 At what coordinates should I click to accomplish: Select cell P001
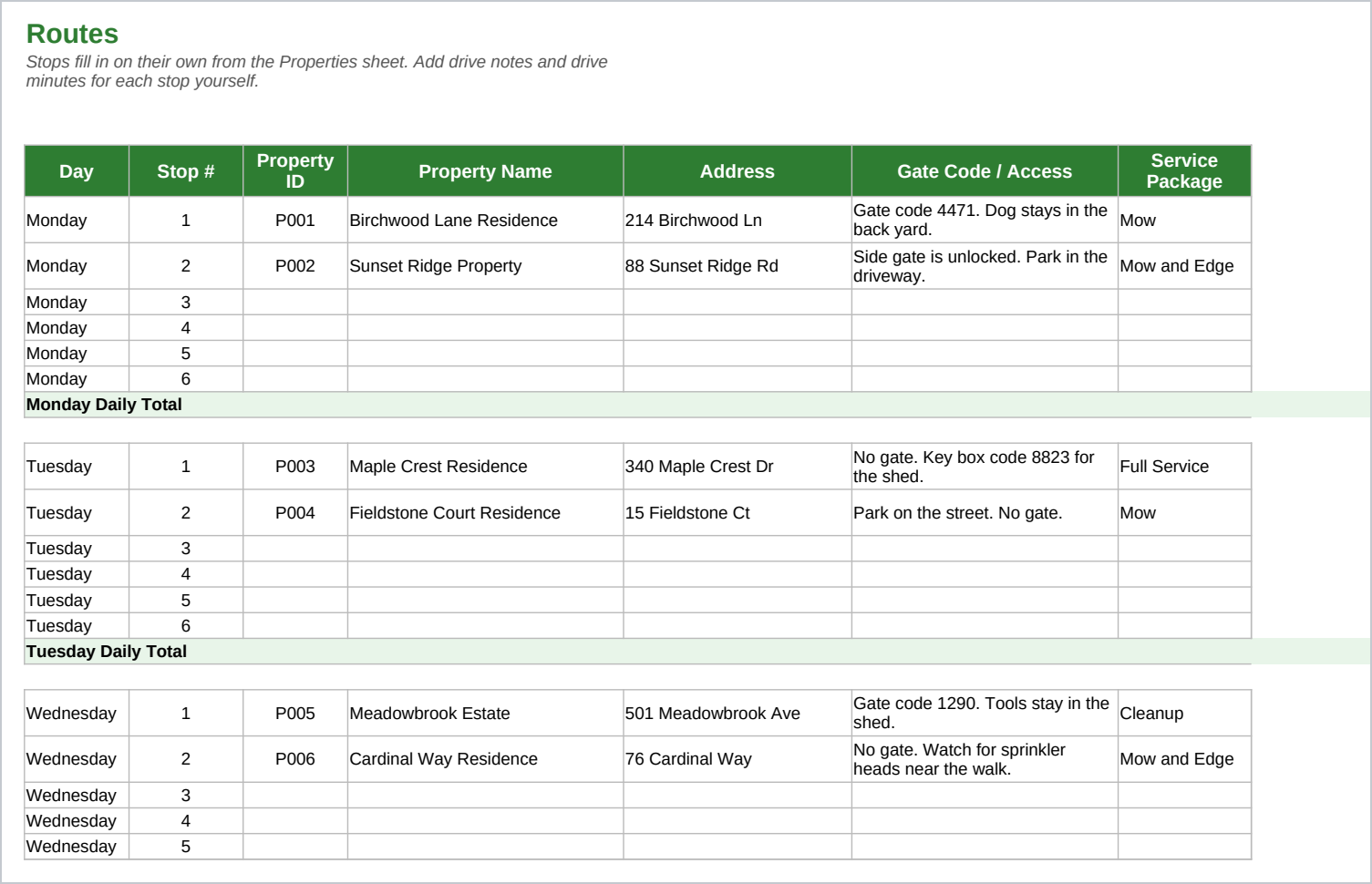(x=295, y=221)
